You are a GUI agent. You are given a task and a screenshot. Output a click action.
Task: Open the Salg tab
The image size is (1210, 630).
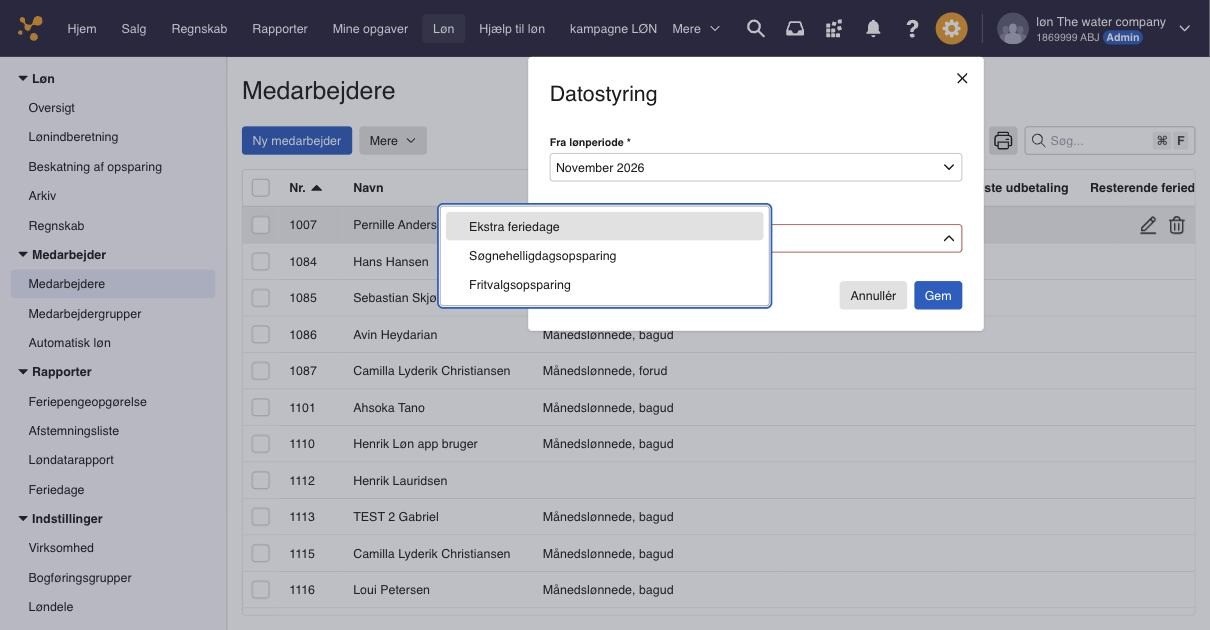pyautogui.click(x=134, y=29)
